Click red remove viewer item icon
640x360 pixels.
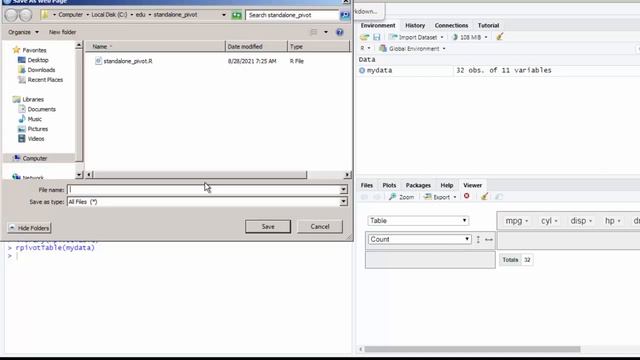tap(467, 197)
